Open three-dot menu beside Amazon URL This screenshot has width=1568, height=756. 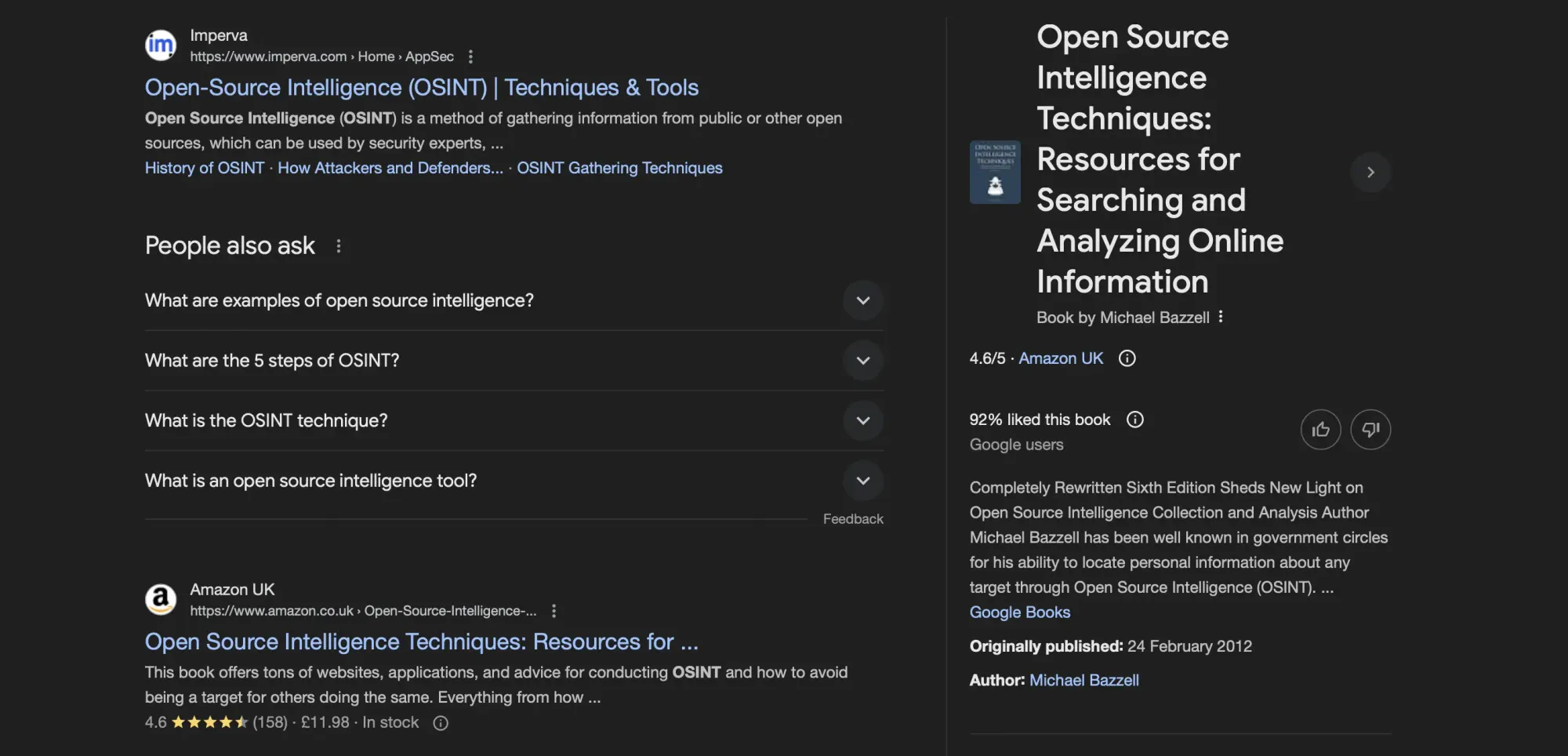coord(554,611)
